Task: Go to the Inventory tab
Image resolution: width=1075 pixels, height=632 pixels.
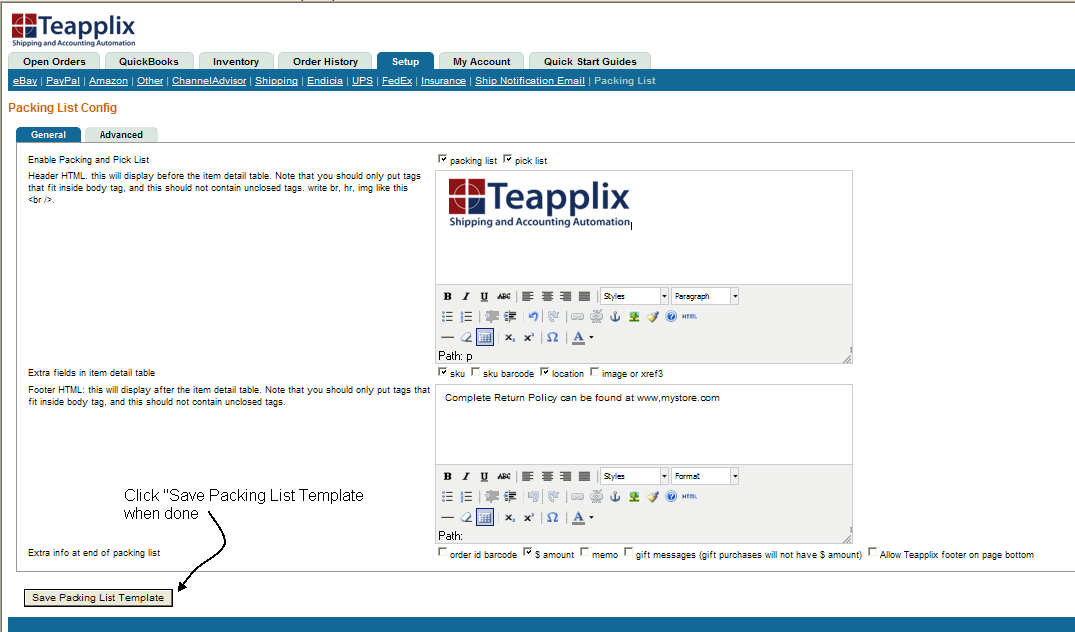Action: (236, 61)
